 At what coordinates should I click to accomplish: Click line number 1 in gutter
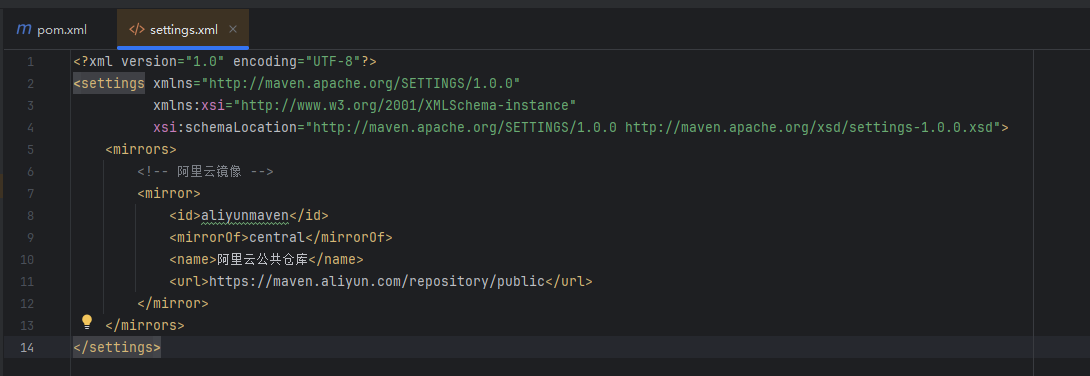click(x=30, y=62)
